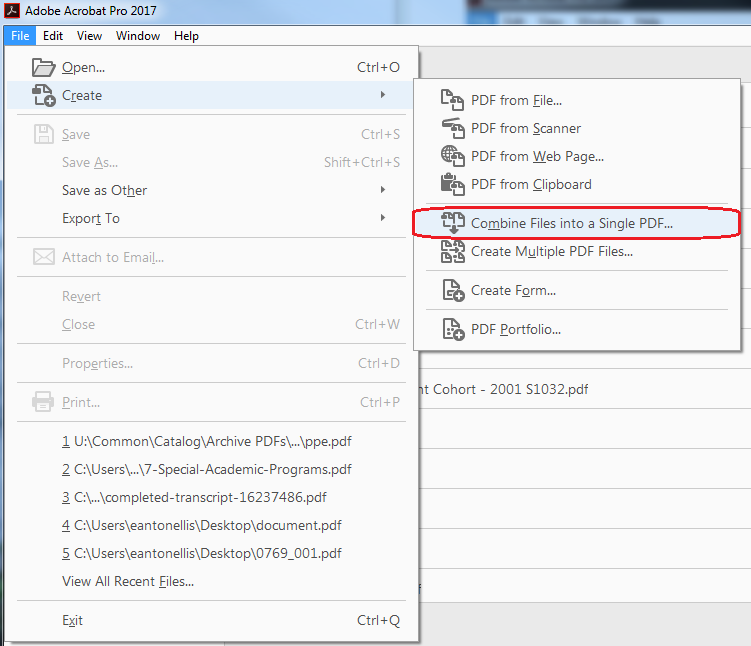
Task: Expand the Save as Other submenu
Action: coord(383,190)
